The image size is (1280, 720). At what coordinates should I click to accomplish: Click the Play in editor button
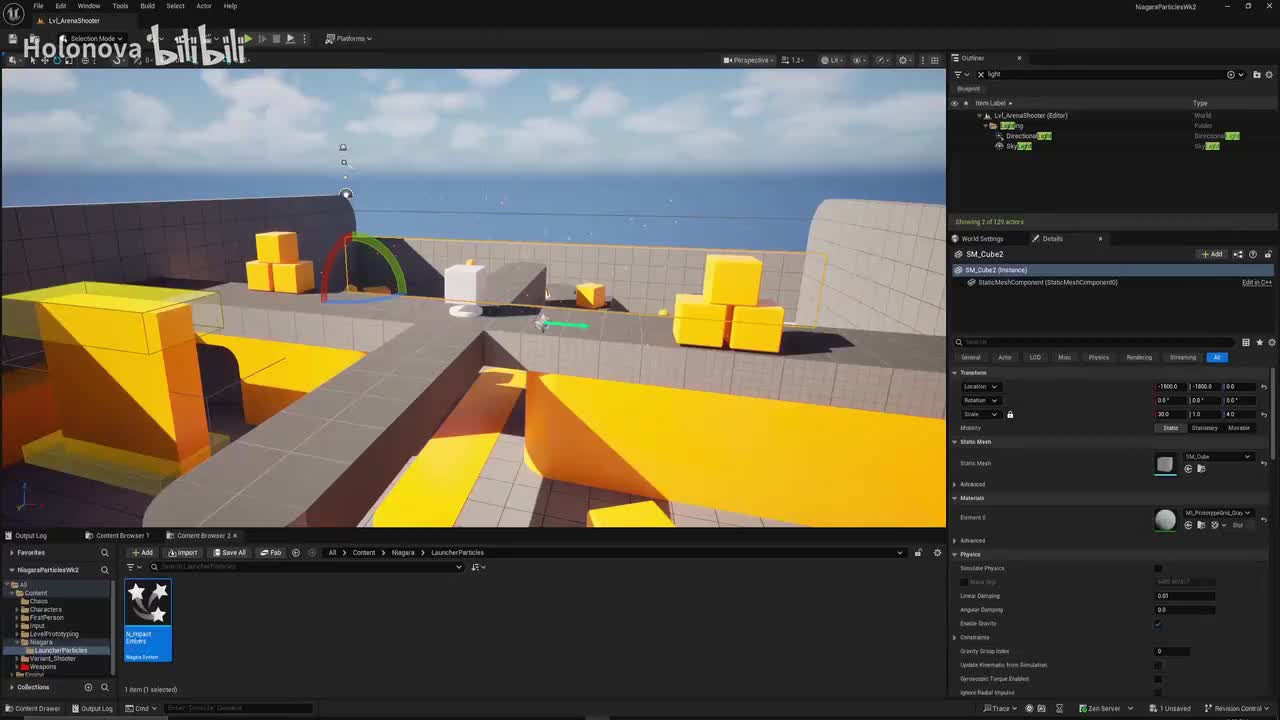248,38
